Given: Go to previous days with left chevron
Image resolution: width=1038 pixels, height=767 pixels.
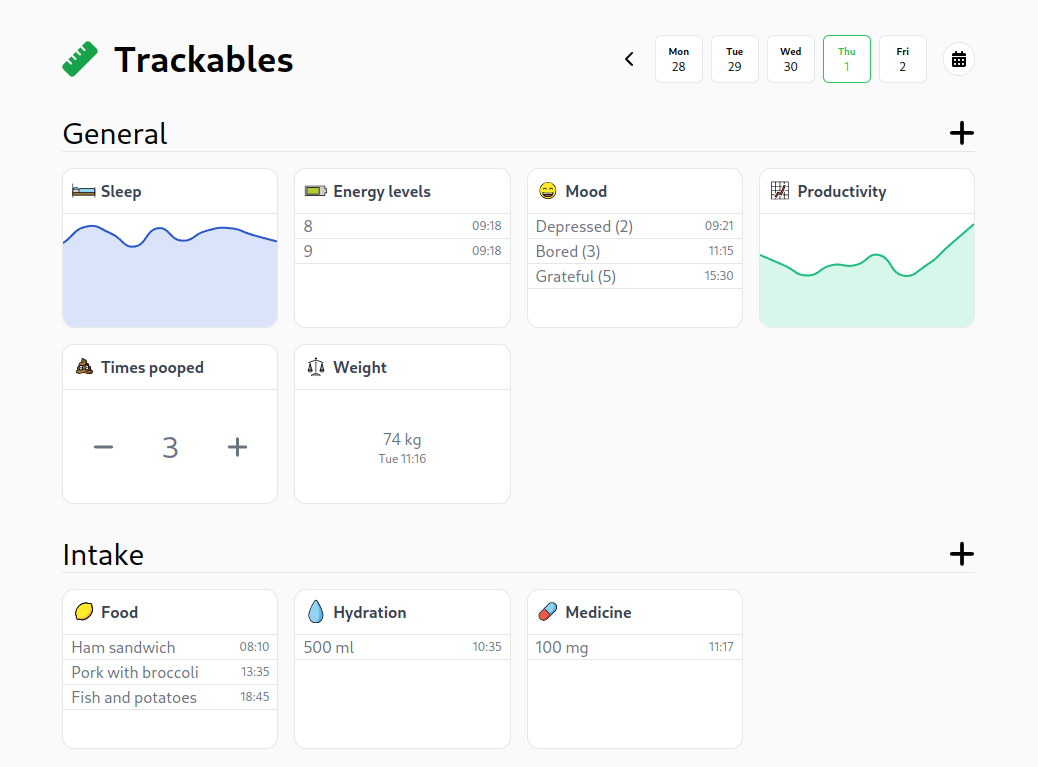Looking at the screenshot, I should (x=629, y=59).
